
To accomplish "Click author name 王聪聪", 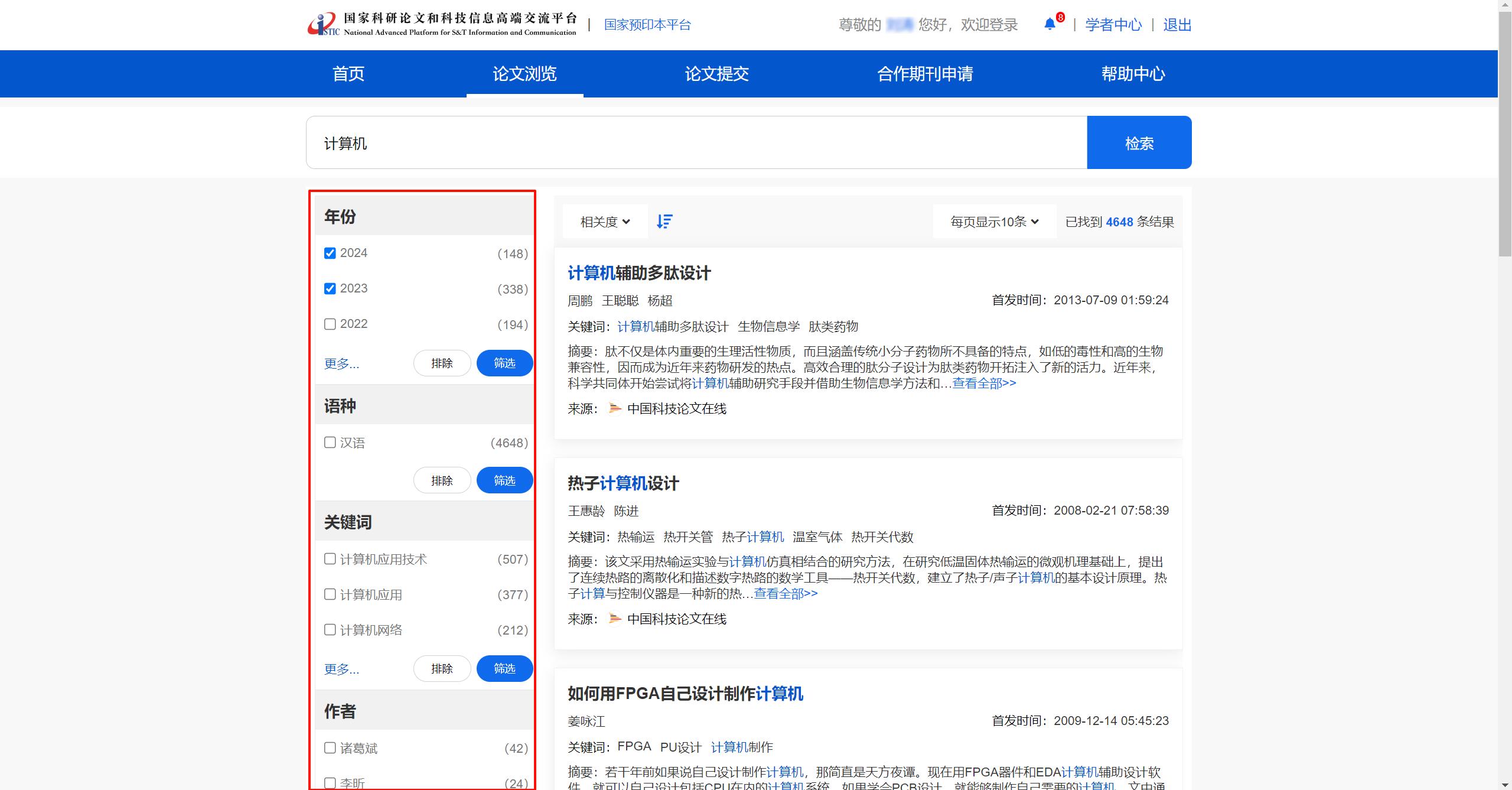I will (x=620, y=301).
